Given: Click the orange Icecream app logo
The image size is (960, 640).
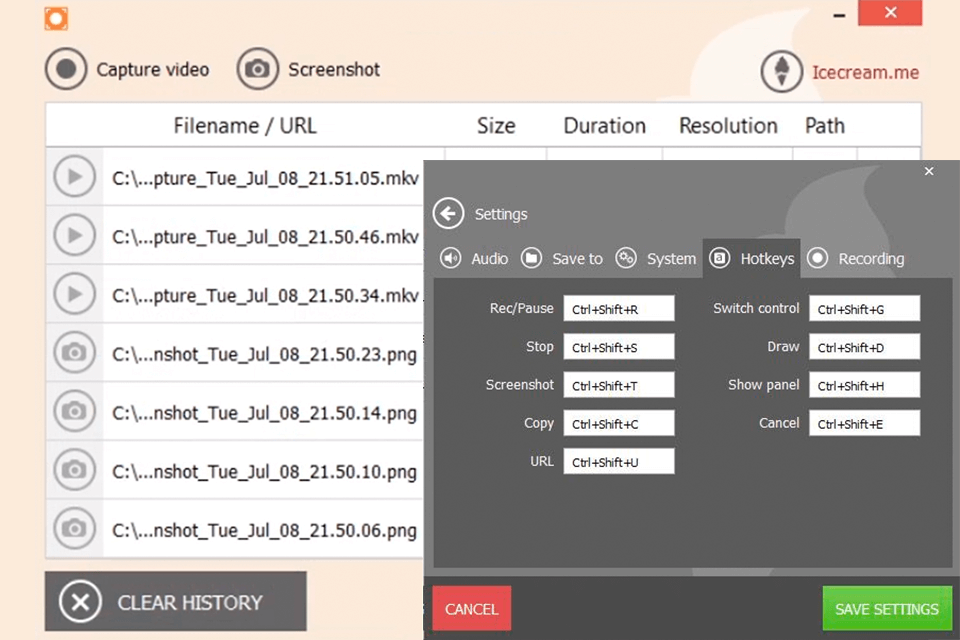Looking at the screenshot, I should pyautogui.click(x=56, y=18).
